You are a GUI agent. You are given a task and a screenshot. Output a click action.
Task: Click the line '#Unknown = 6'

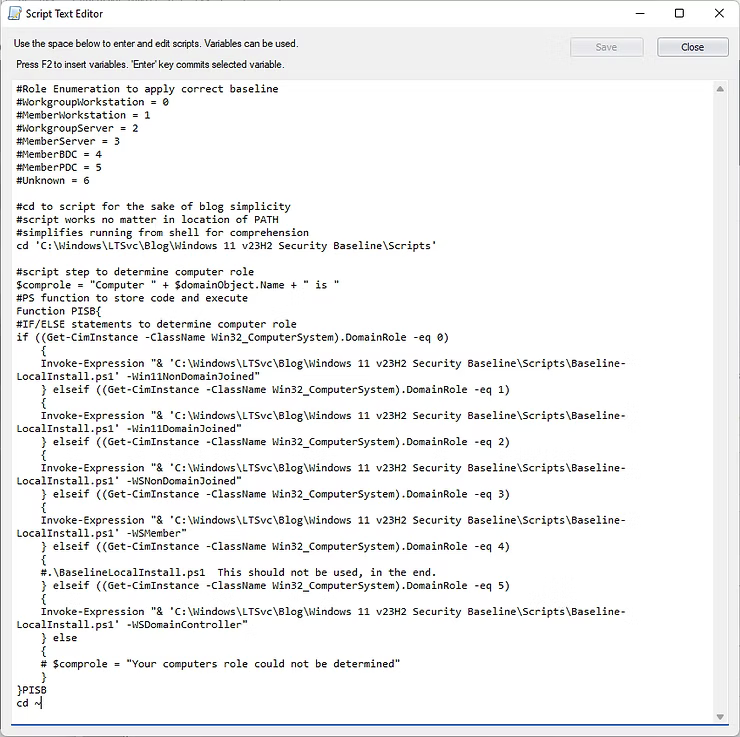[x=53, y=180]
